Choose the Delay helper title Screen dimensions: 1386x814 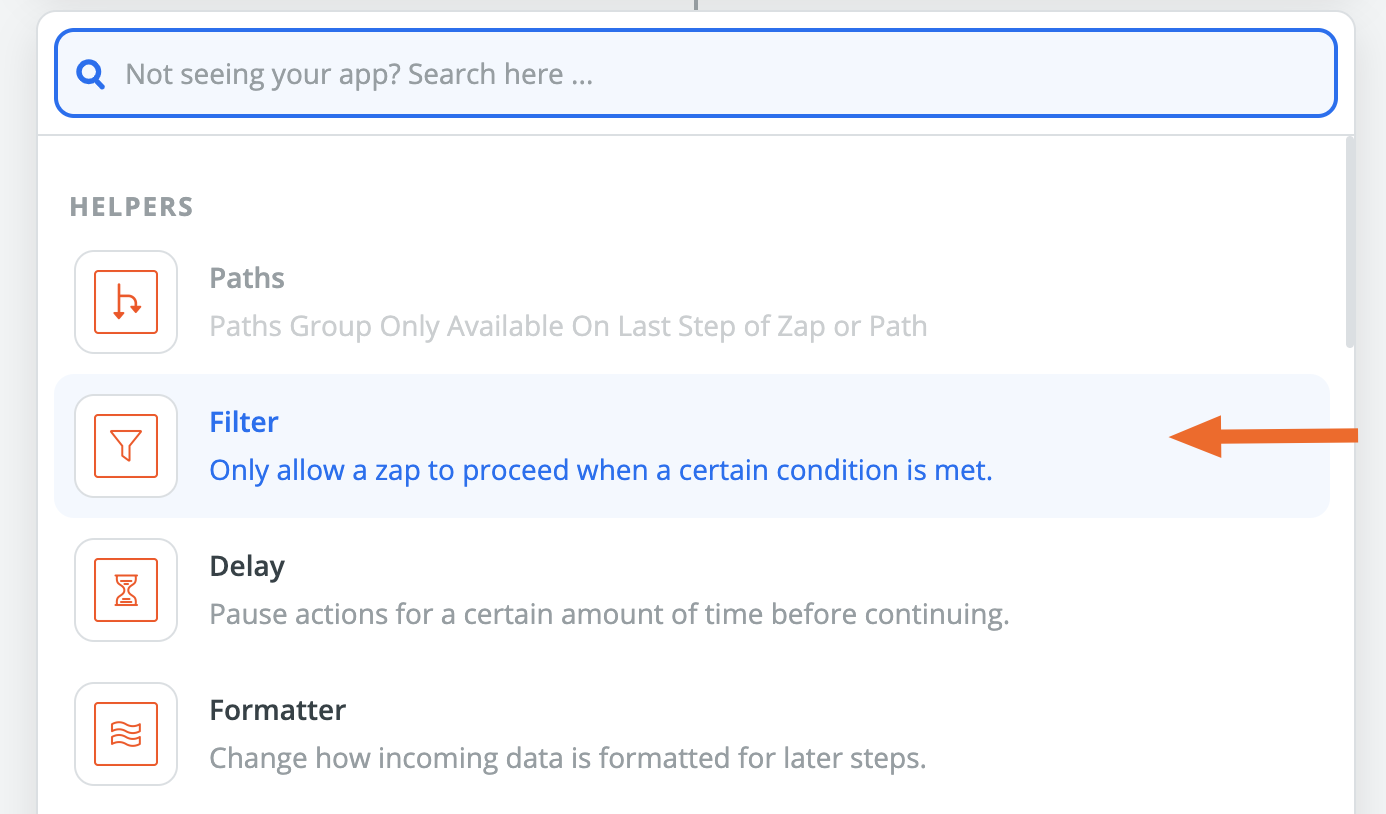247,566
